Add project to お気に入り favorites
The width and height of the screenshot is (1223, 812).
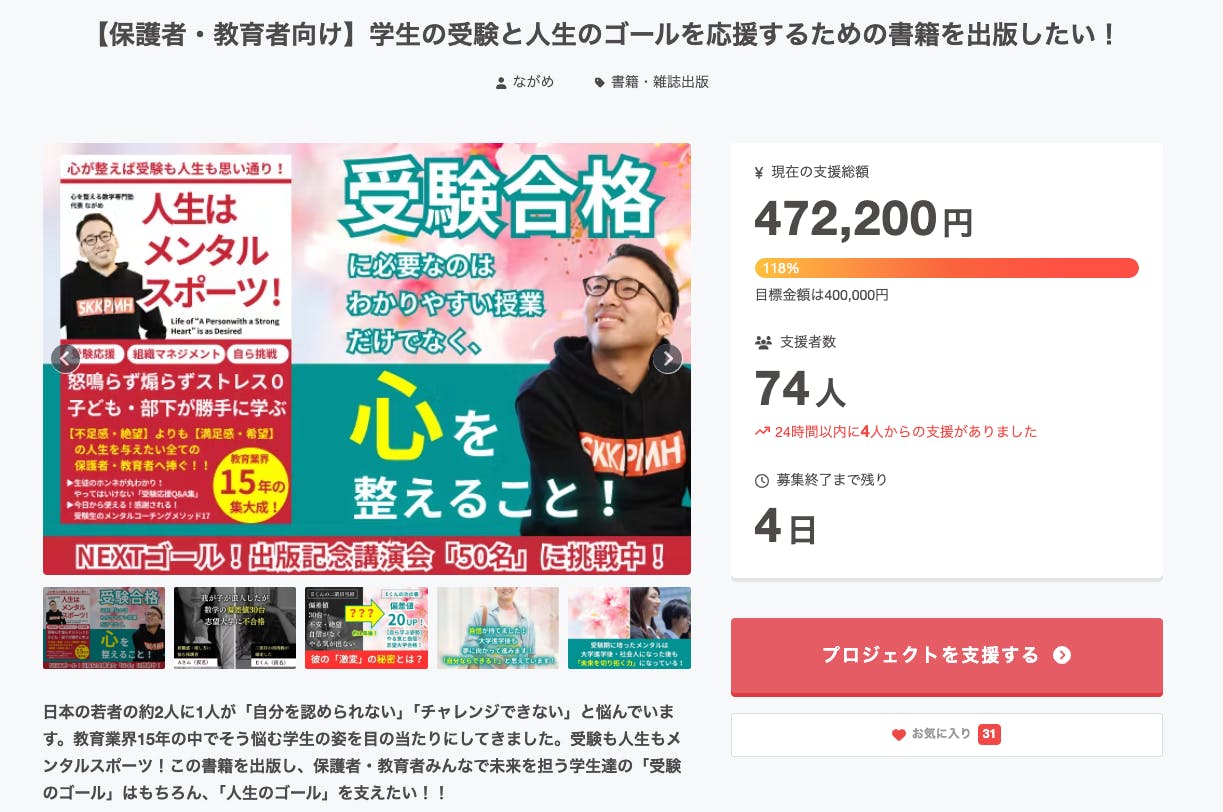pyautogui.click(x=946, y=735)
